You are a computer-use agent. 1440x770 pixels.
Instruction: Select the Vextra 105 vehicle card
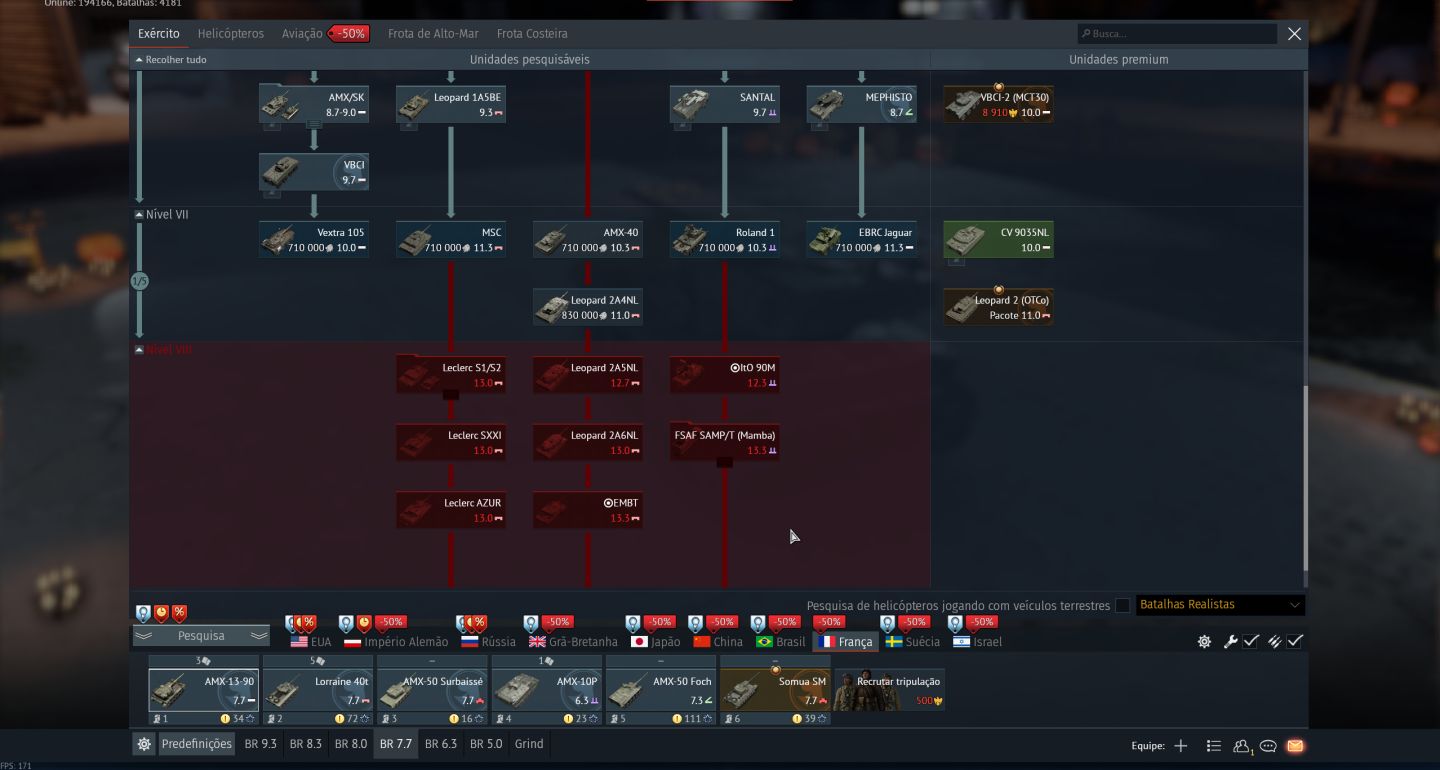pos(314,240)
